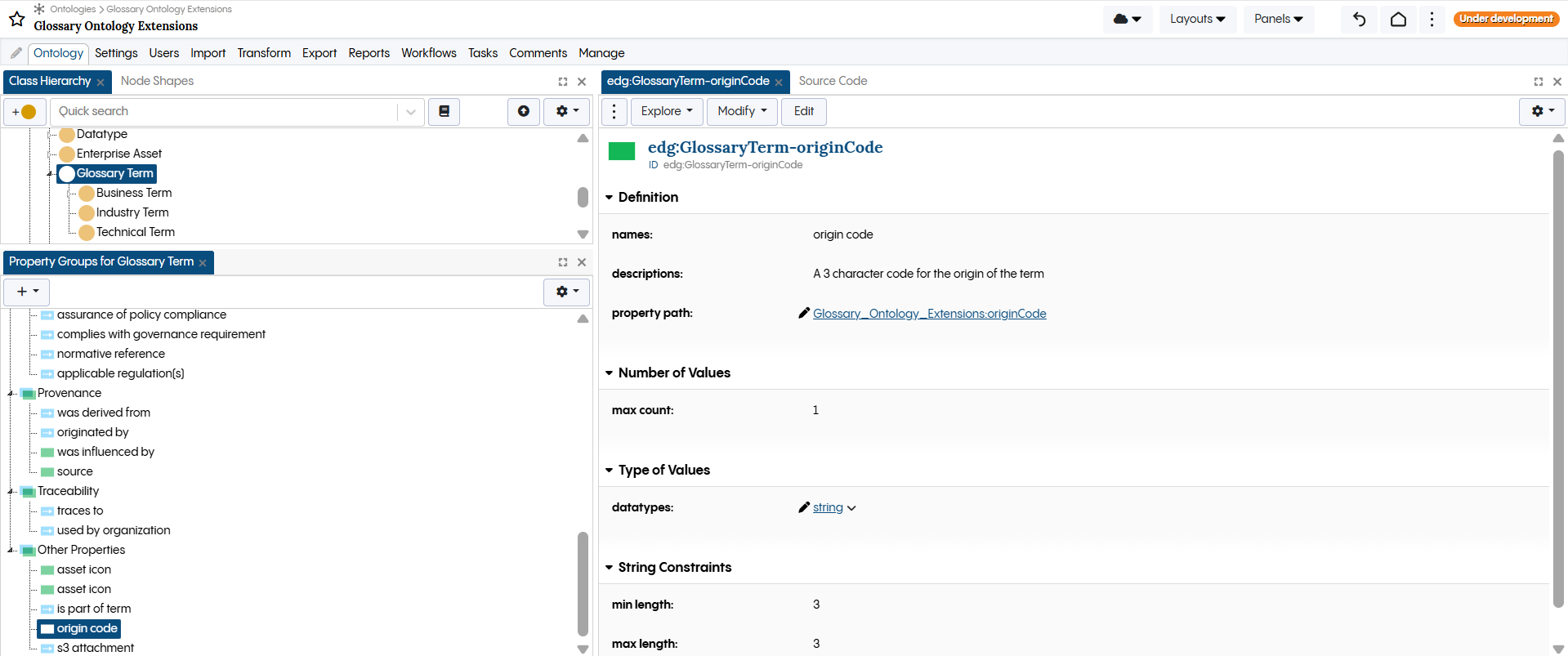This screenshot has width=1568, height=656.
Task: Open the Glossary_Ontology_Extensions:originCode link
Action: click(929, 314)
